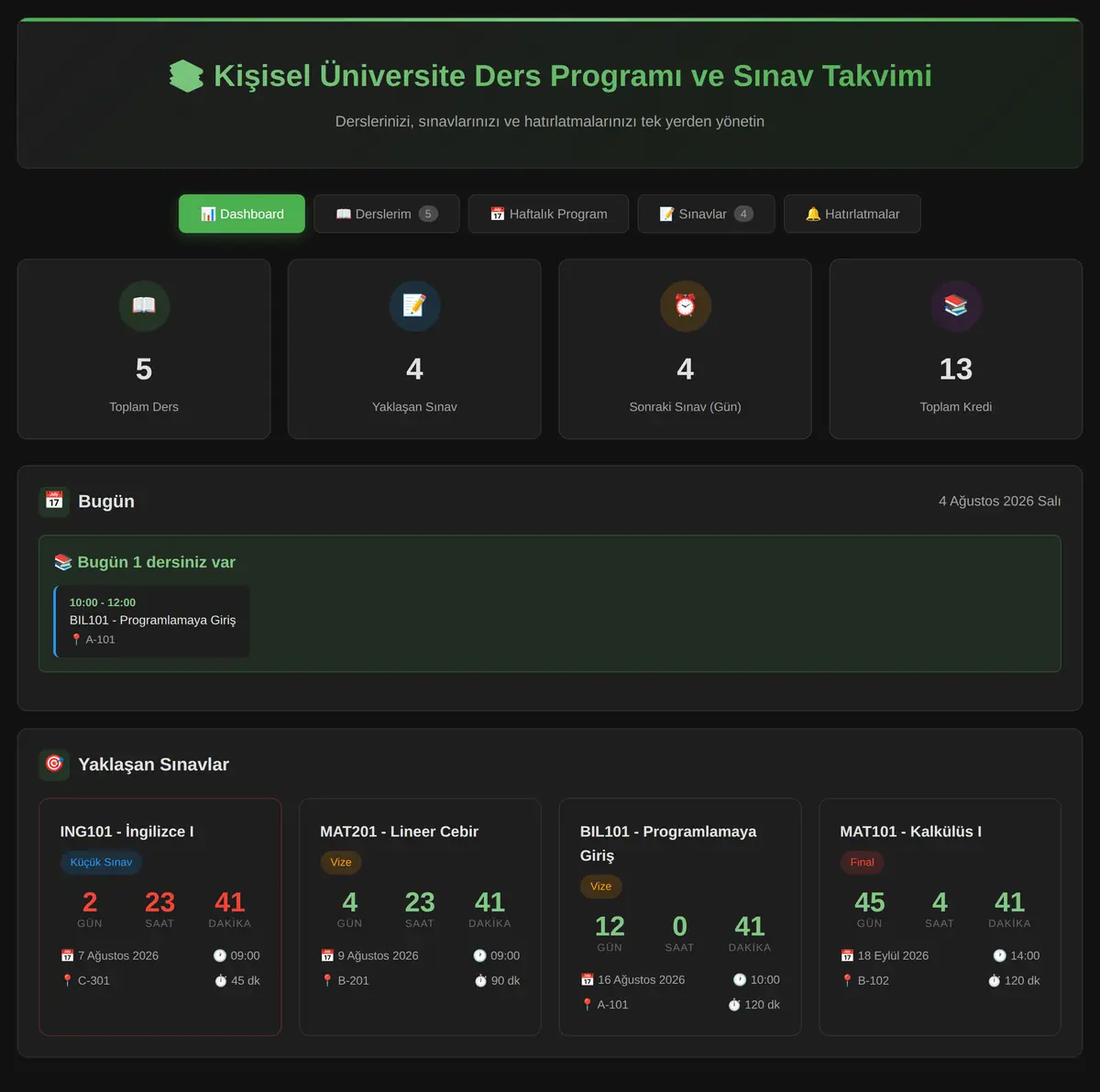This screenshot has width=1100, height=1092.
Task: Open today's BIL101 class at 10:00 - 12:00
Action: point(152,621)
